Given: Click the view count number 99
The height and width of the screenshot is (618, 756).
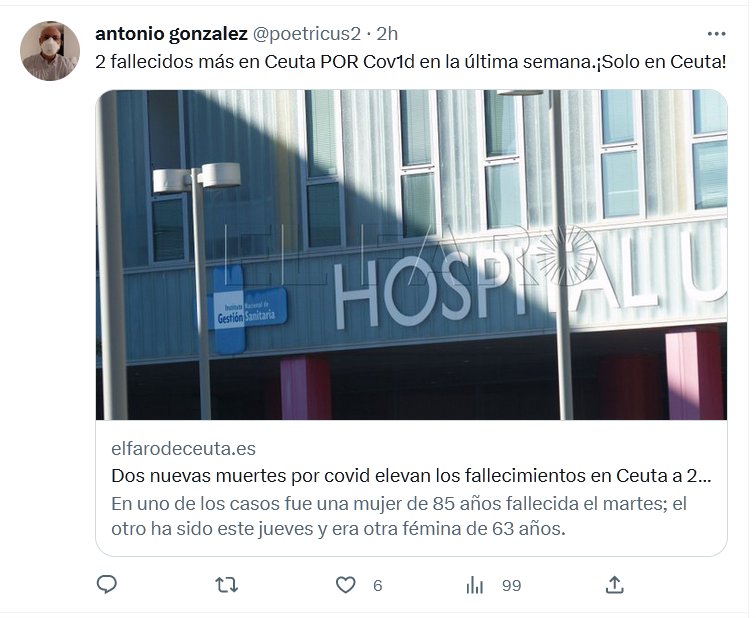Looking at the screenshot, I should pyautogui.click(x=512, y=586).
